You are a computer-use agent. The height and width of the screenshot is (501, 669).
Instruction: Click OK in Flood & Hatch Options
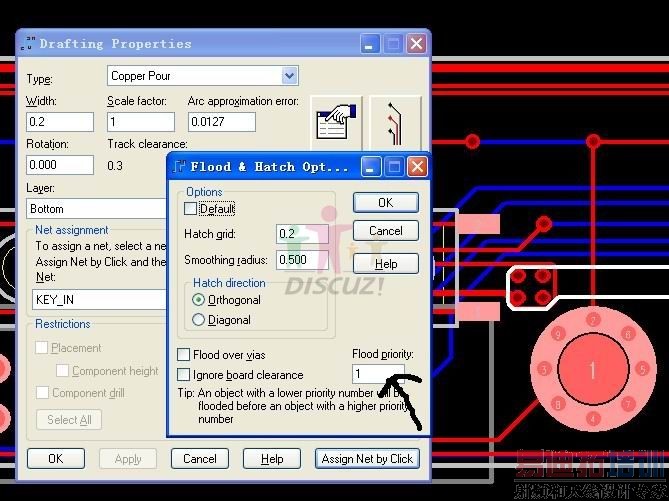tap(386, 202)
